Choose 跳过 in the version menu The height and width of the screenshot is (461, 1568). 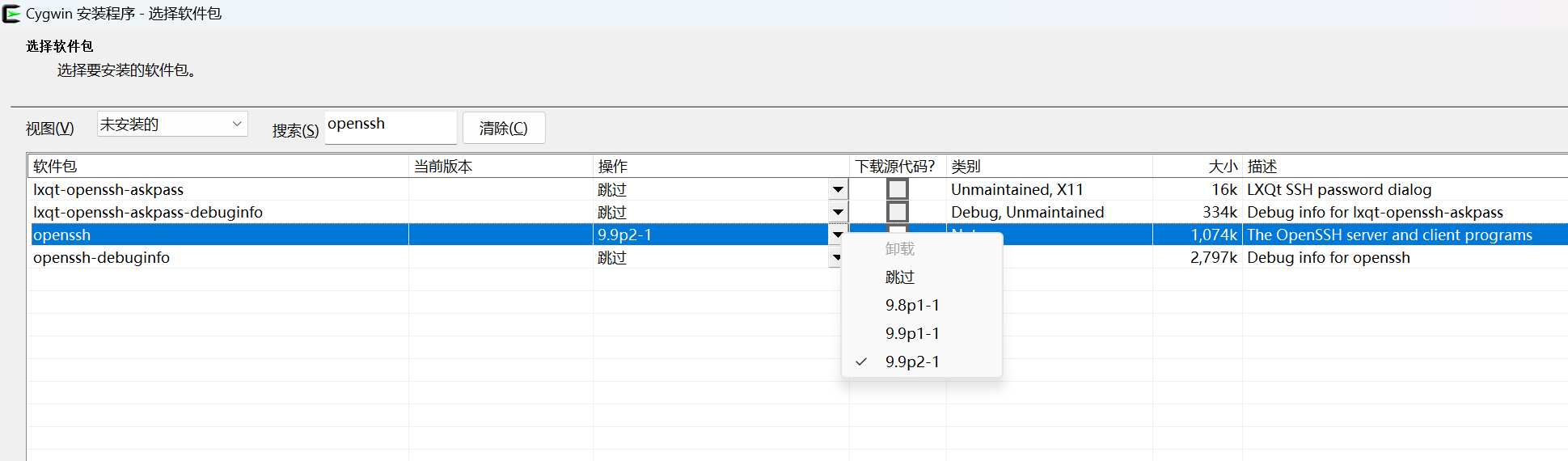pos(899,277)
